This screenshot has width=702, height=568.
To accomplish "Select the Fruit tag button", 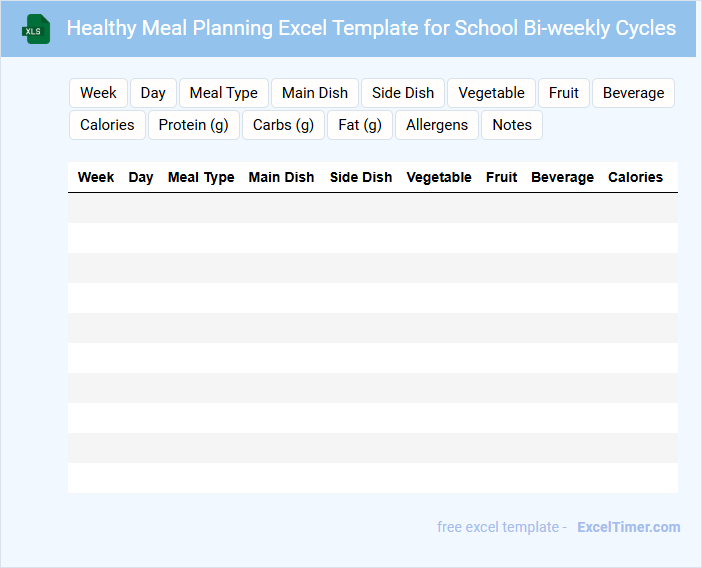I will click(564, 93).
